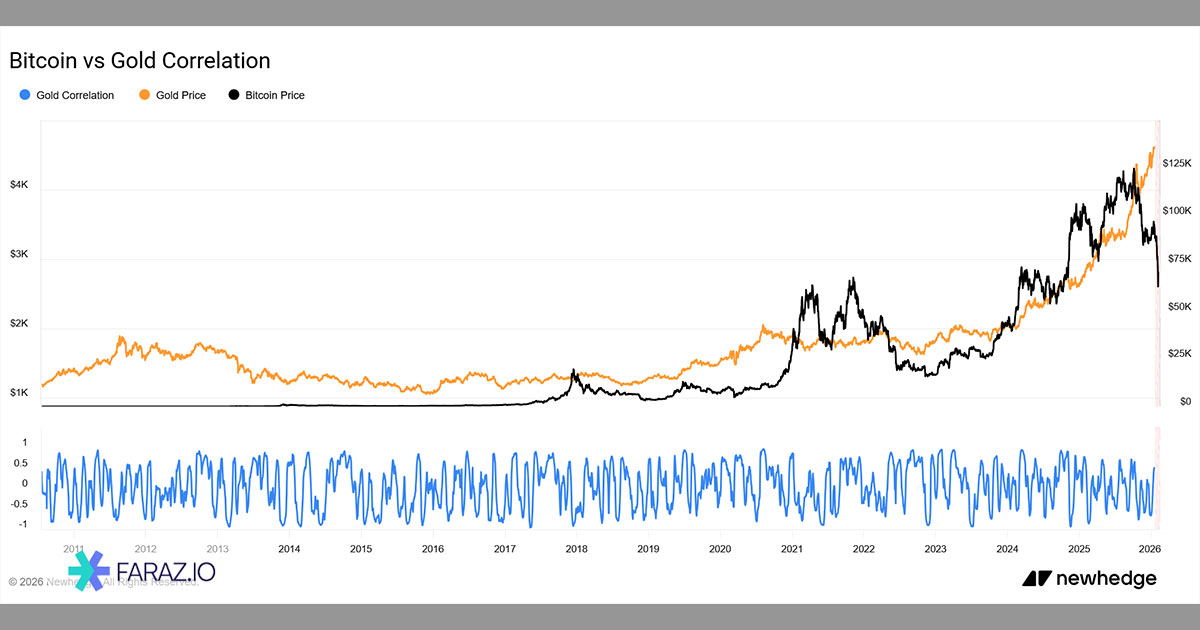Toggle the Gold Correlation series label
Image resolution: width=1200 pixels, height=630 pixels.
coord(75,95)
